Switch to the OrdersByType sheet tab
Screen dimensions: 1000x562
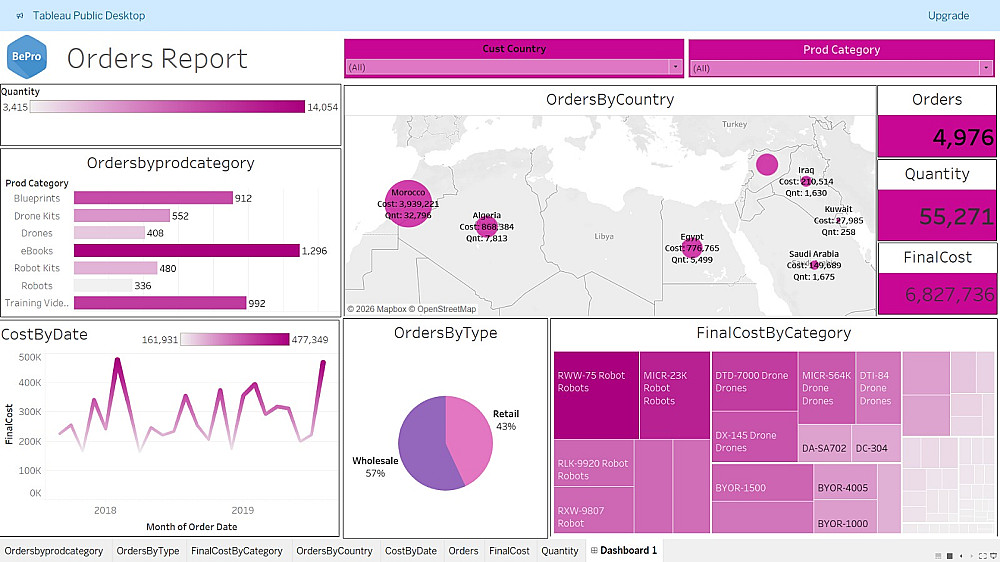[x=148, y=551]
